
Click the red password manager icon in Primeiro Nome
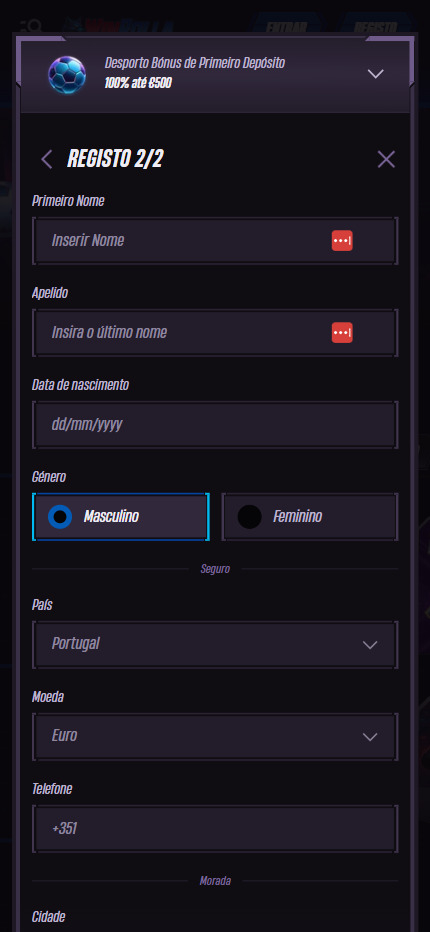pos(342,241)
